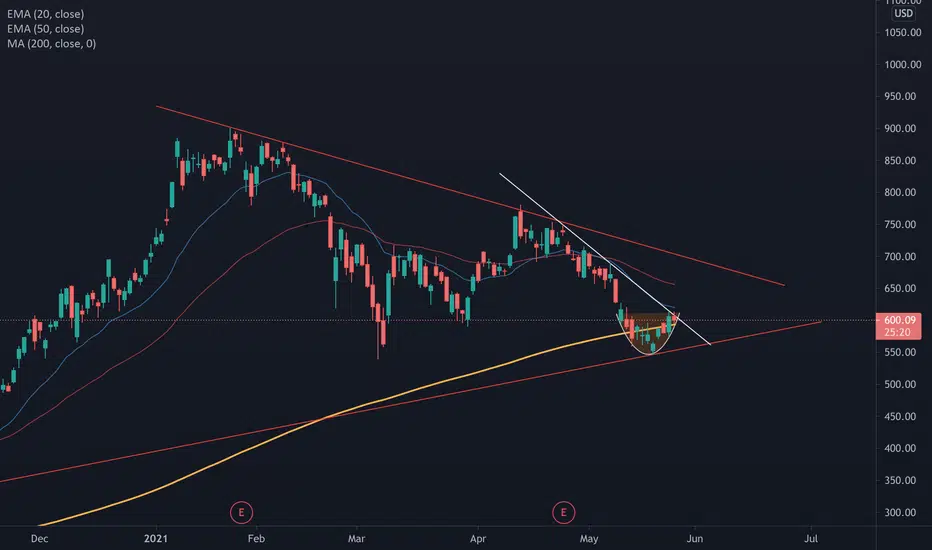Viewport: 932px width, 550px height.
Task: Click the Dec label on time axis
Action: [x=39, y=539]
